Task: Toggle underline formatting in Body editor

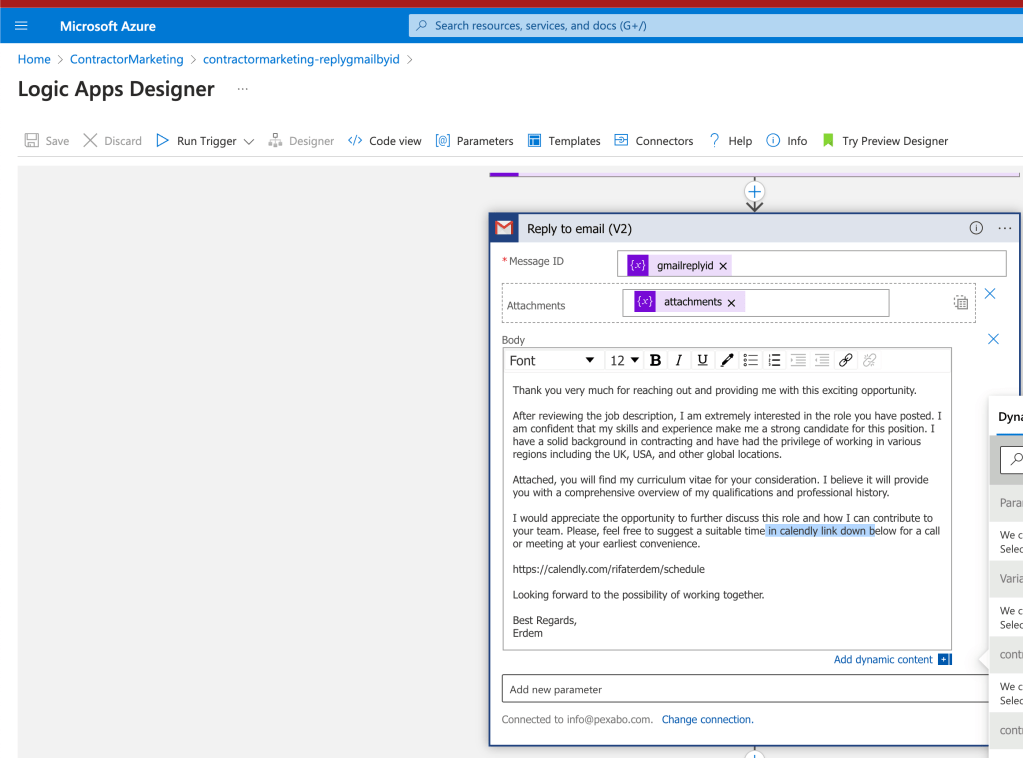Action: click(702, 360)
